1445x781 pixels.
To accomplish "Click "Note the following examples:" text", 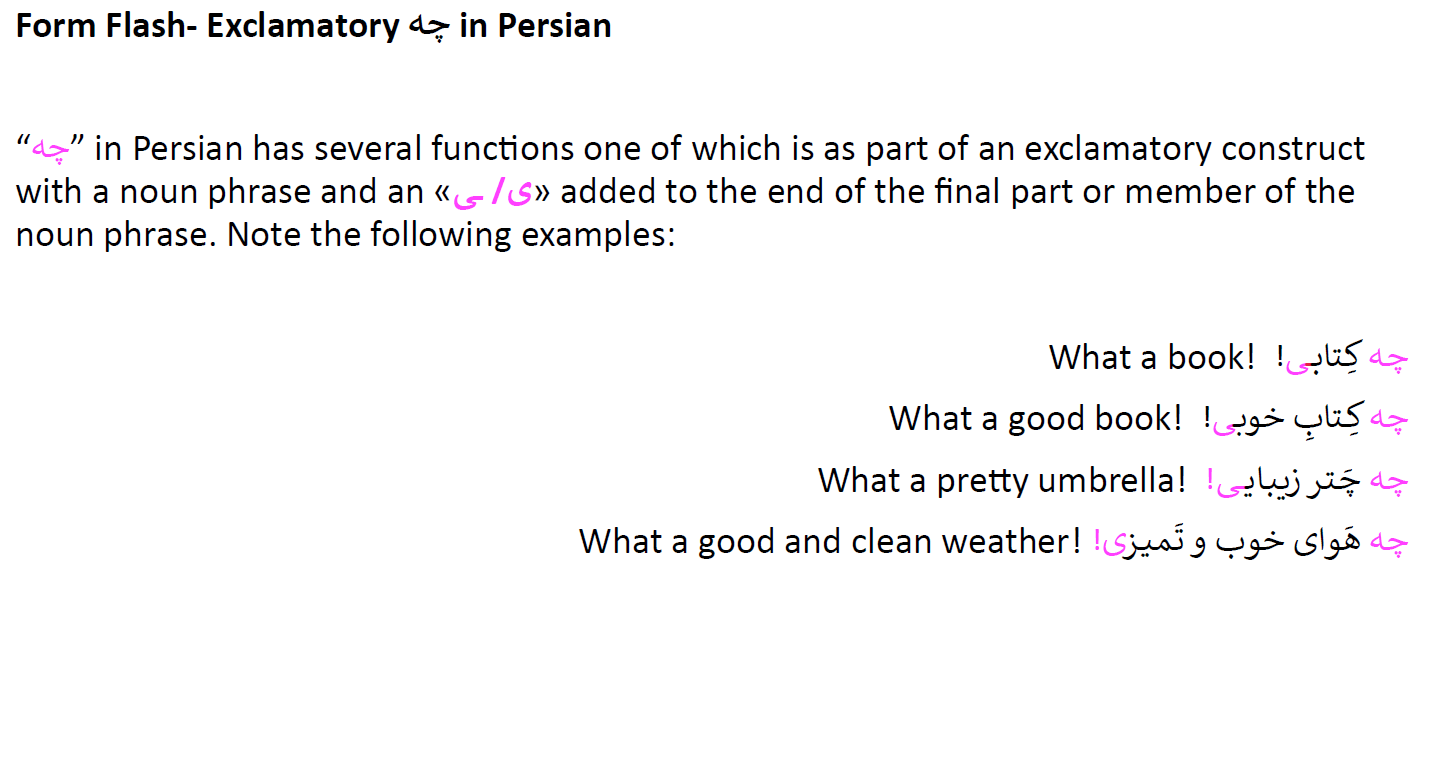I will pos(452,235).
